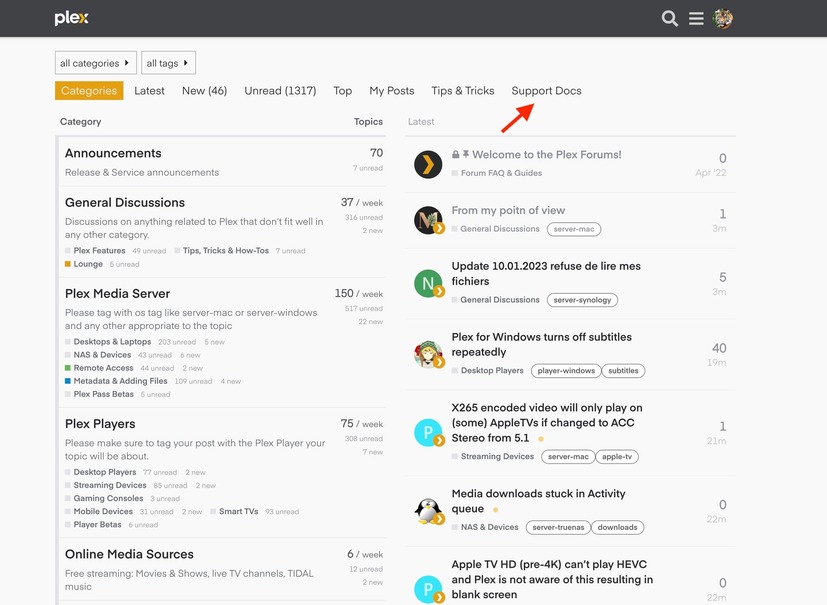Click the Category column header

[x=80, y=121]
